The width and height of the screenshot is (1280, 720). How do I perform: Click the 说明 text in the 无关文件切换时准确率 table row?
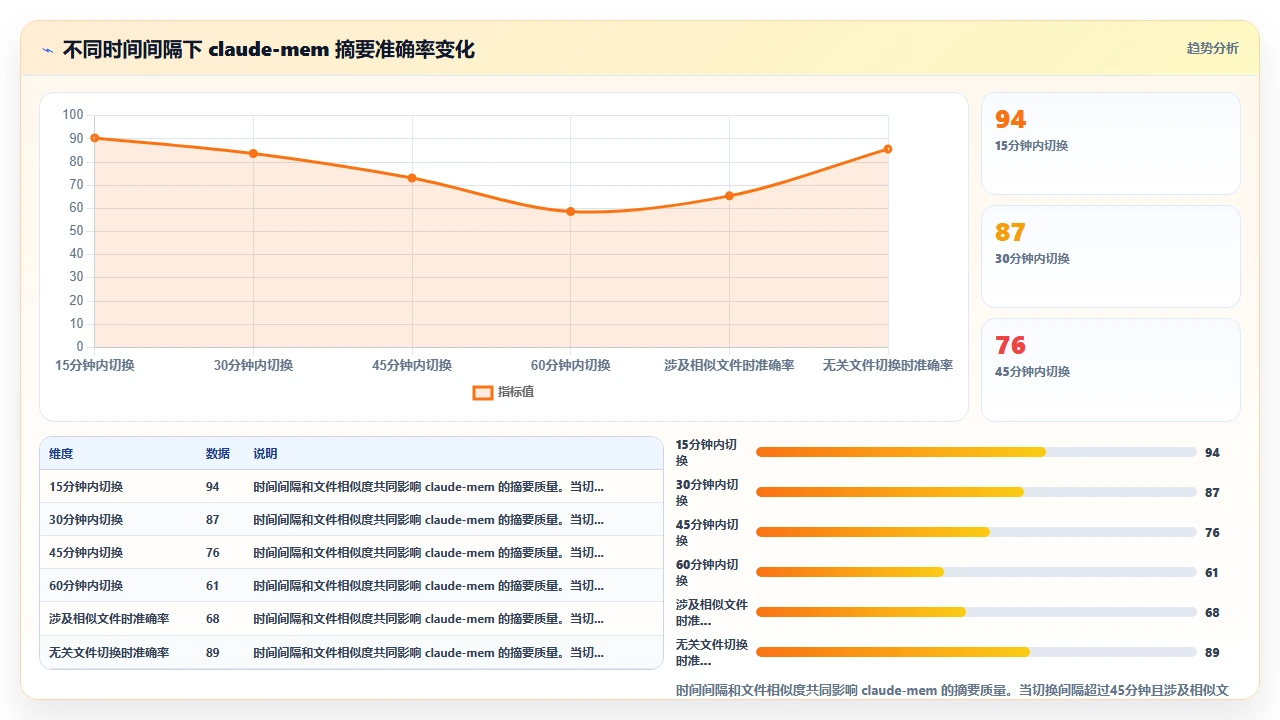click(x=428, y=653)
